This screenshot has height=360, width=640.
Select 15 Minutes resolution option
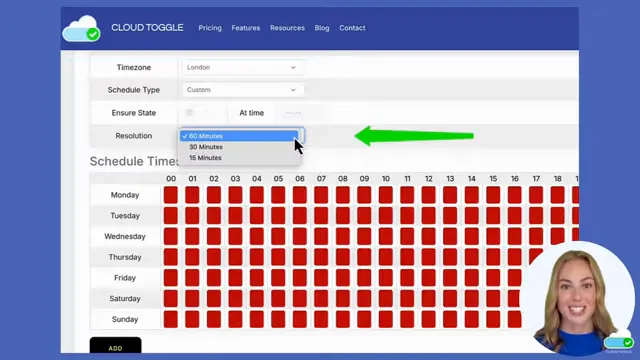[x=239, y=158]
